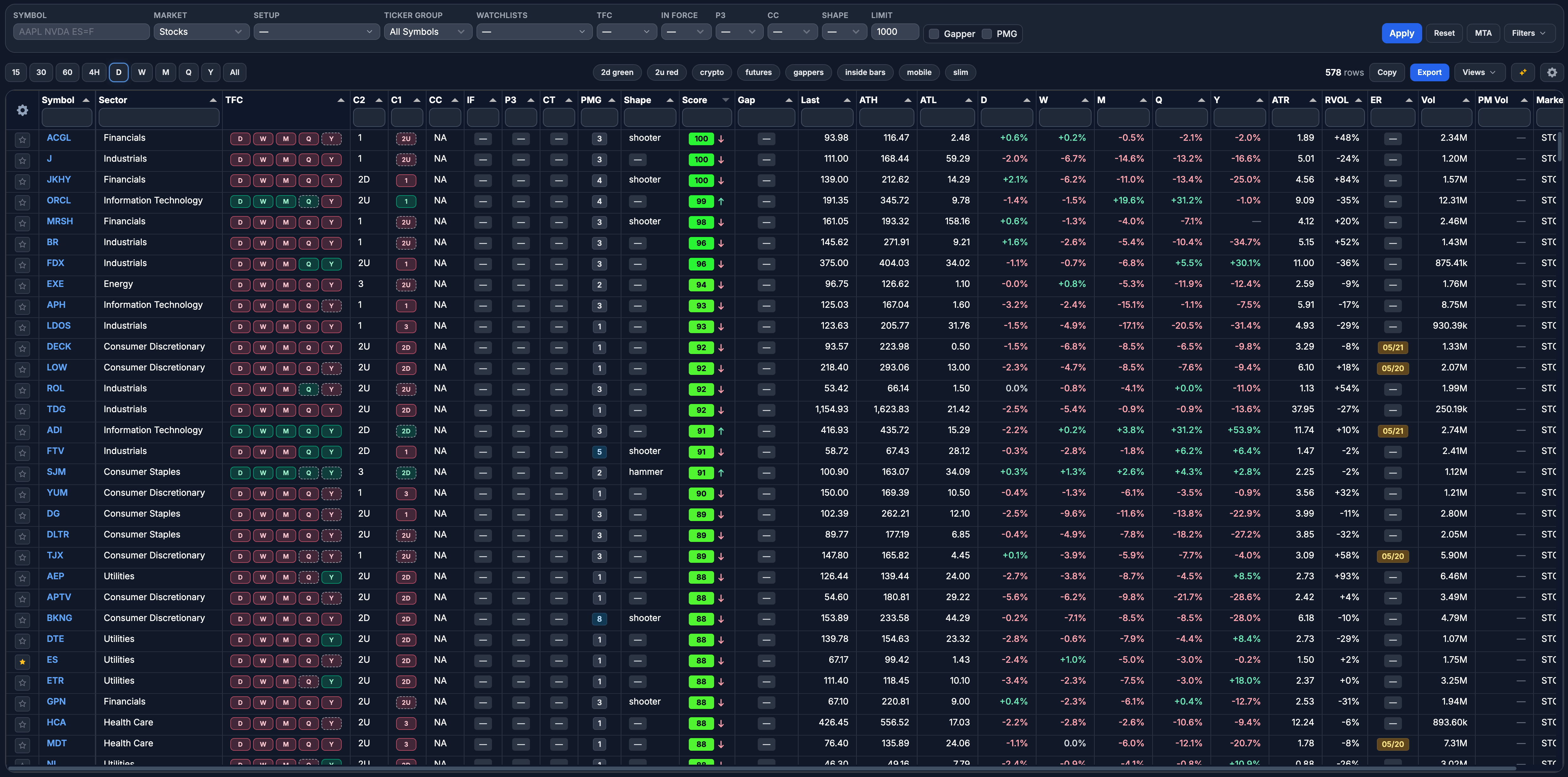
Task: Toggle the 2d green preset chip
Action: 617,72
